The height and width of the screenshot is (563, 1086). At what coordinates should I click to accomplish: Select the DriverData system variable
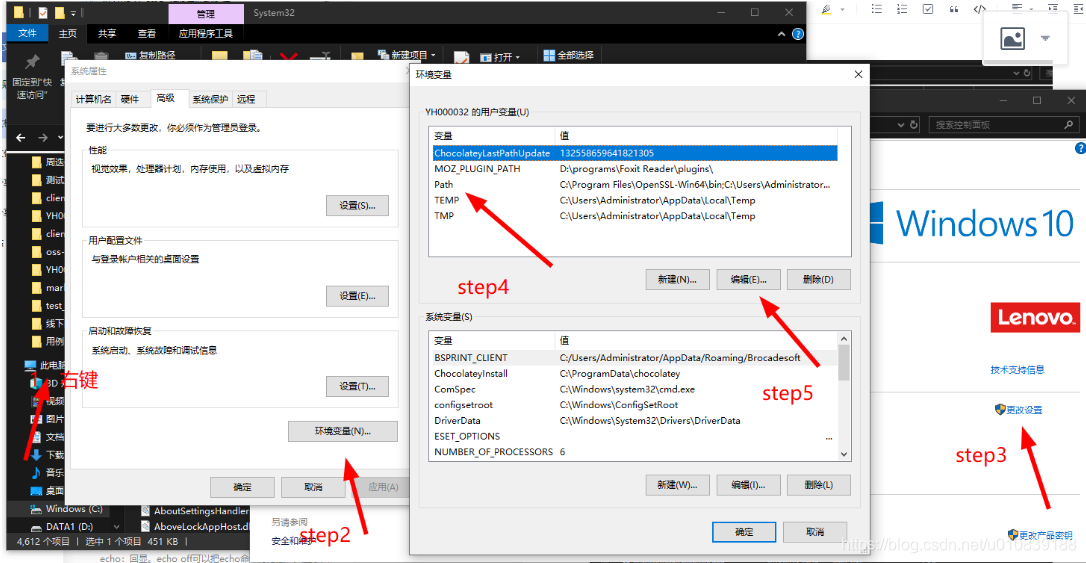pyautogui.click(x=634, y=421)
